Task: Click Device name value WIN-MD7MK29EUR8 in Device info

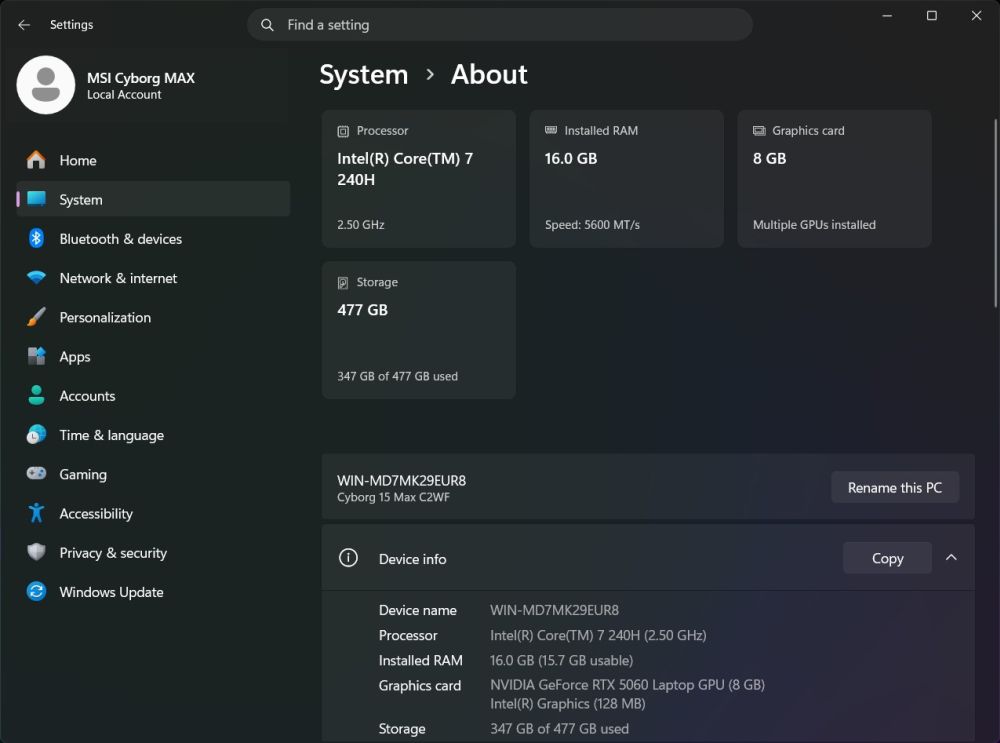Action: tap(554, 610)
